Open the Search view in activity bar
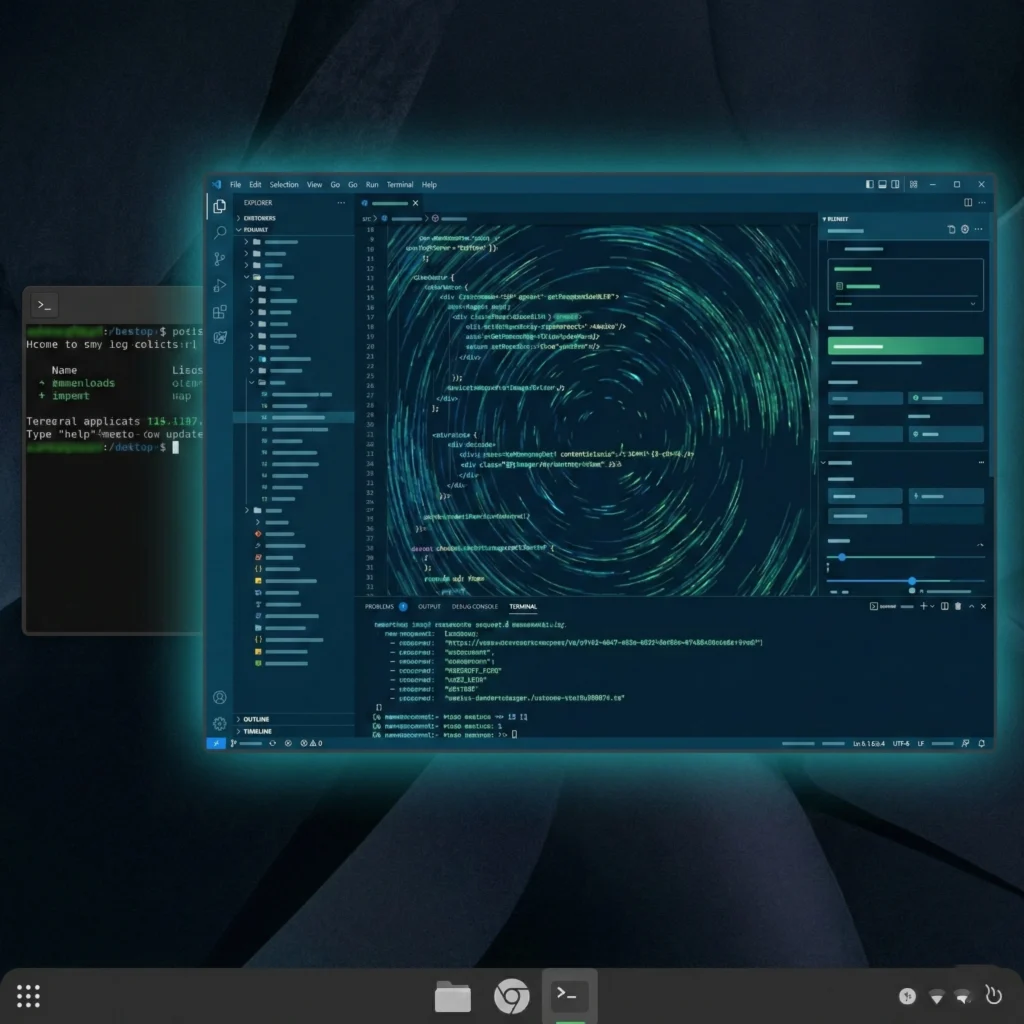This screenshot has height=1024, width=1024. pos(220,232)
